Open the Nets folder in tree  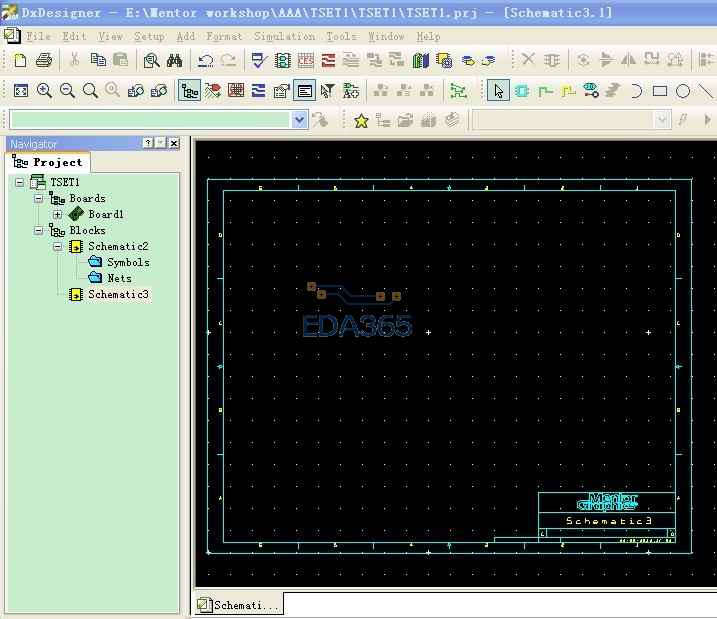coord(119,278)
